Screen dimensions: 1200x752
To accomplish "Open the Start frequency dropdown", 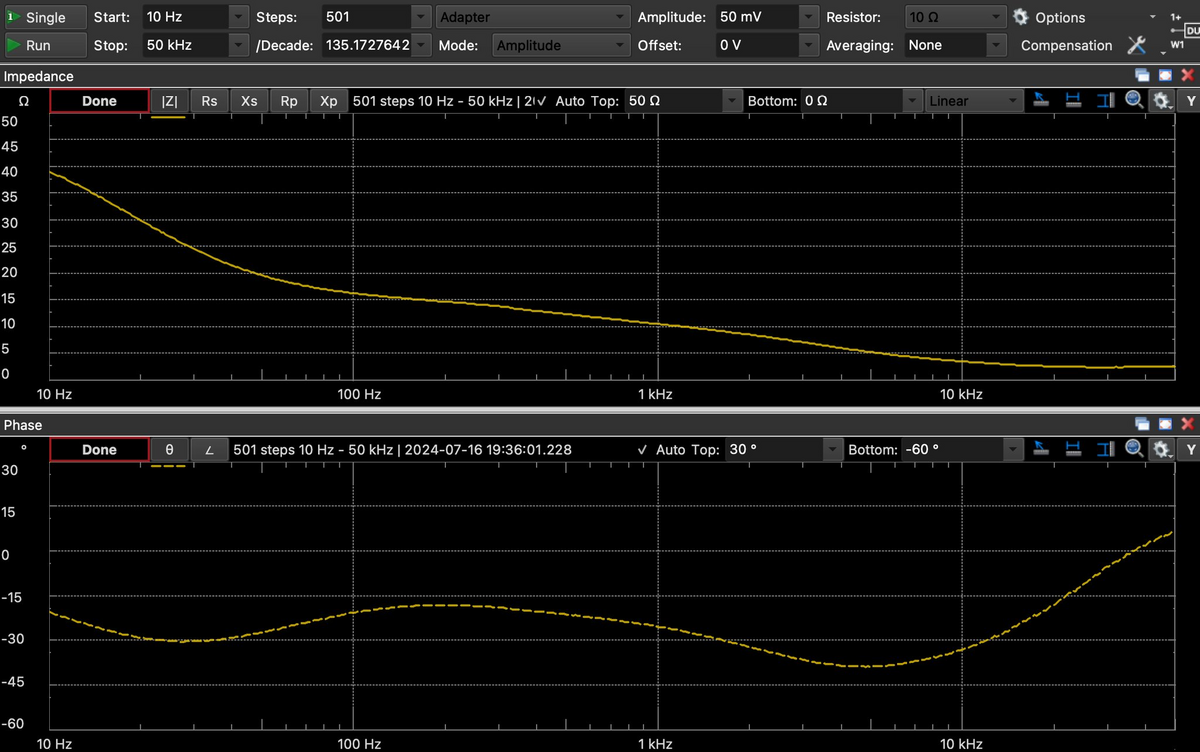I will click(x=238, y=17).
